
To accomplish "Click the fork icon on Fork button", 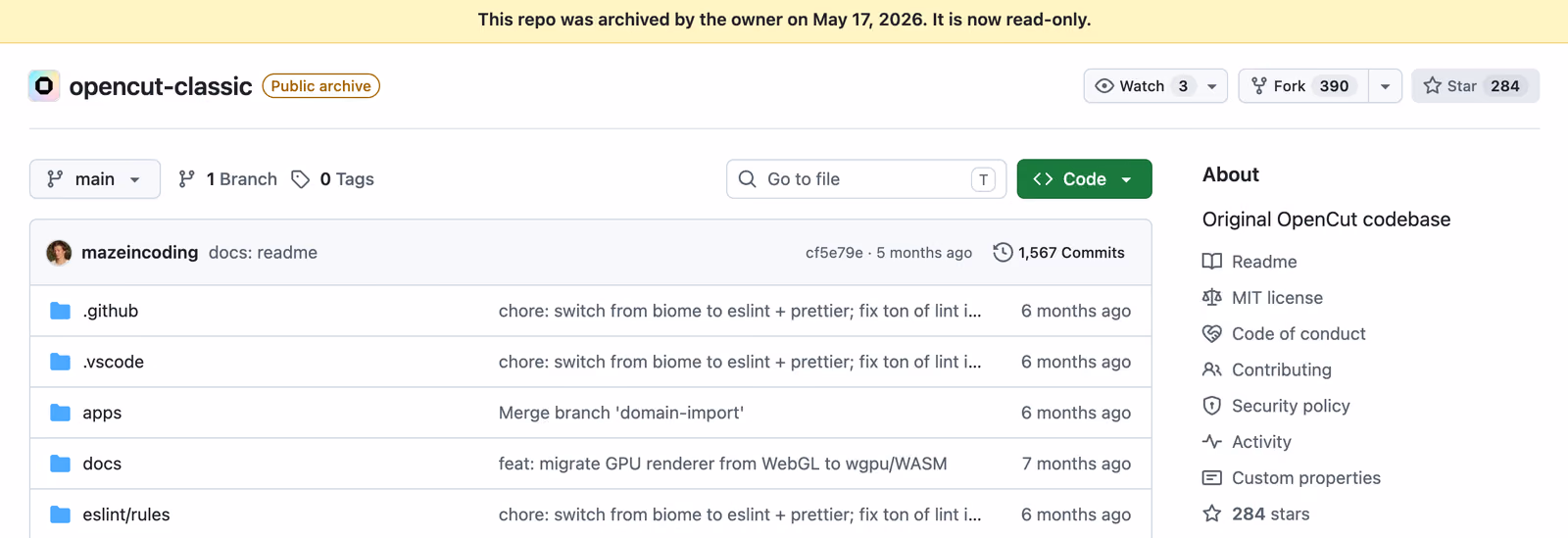I will pyautogui.click(x=1259, y=86).
